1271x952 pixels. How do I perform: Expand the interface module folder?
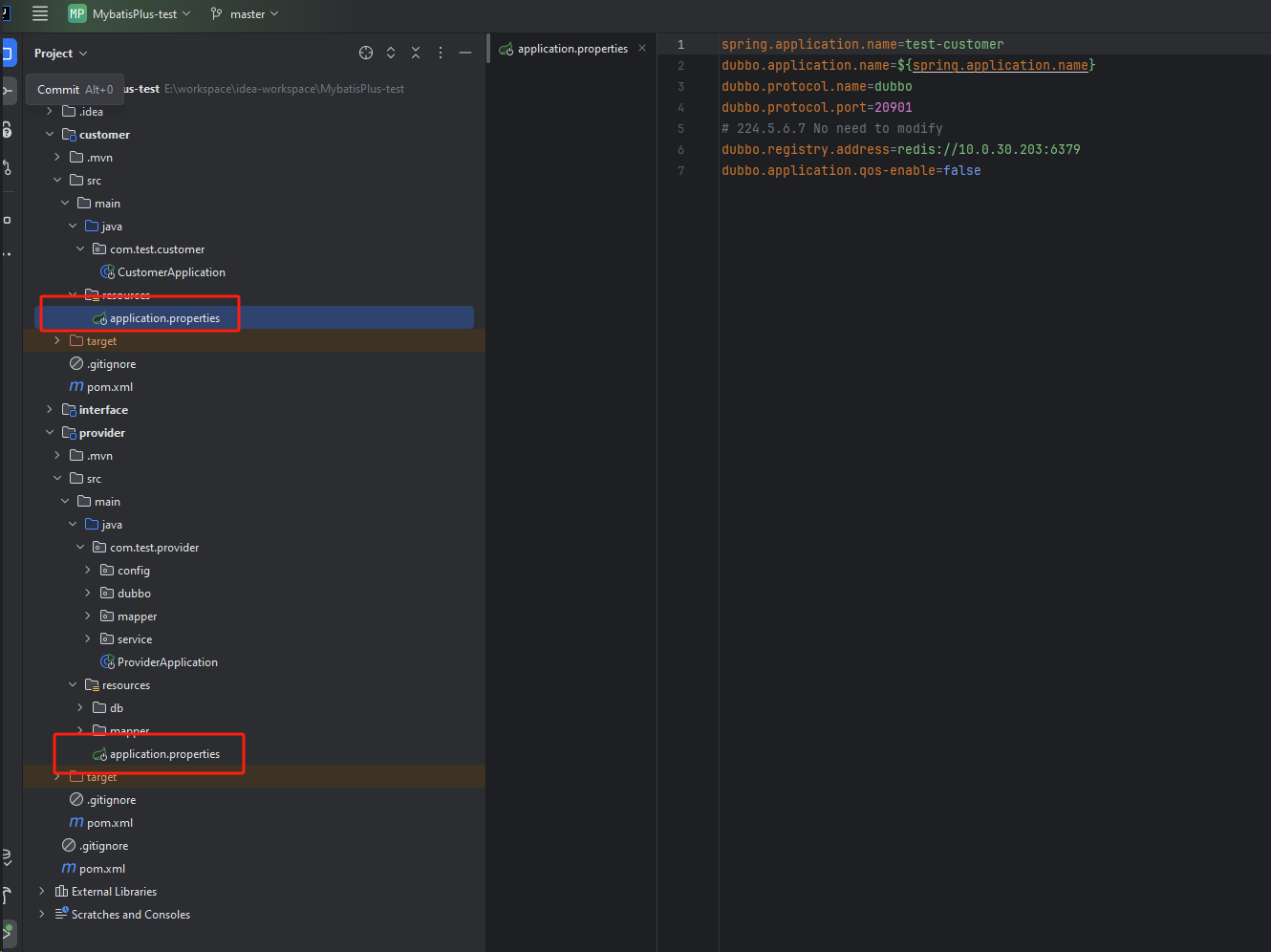(x=50, y=410)
